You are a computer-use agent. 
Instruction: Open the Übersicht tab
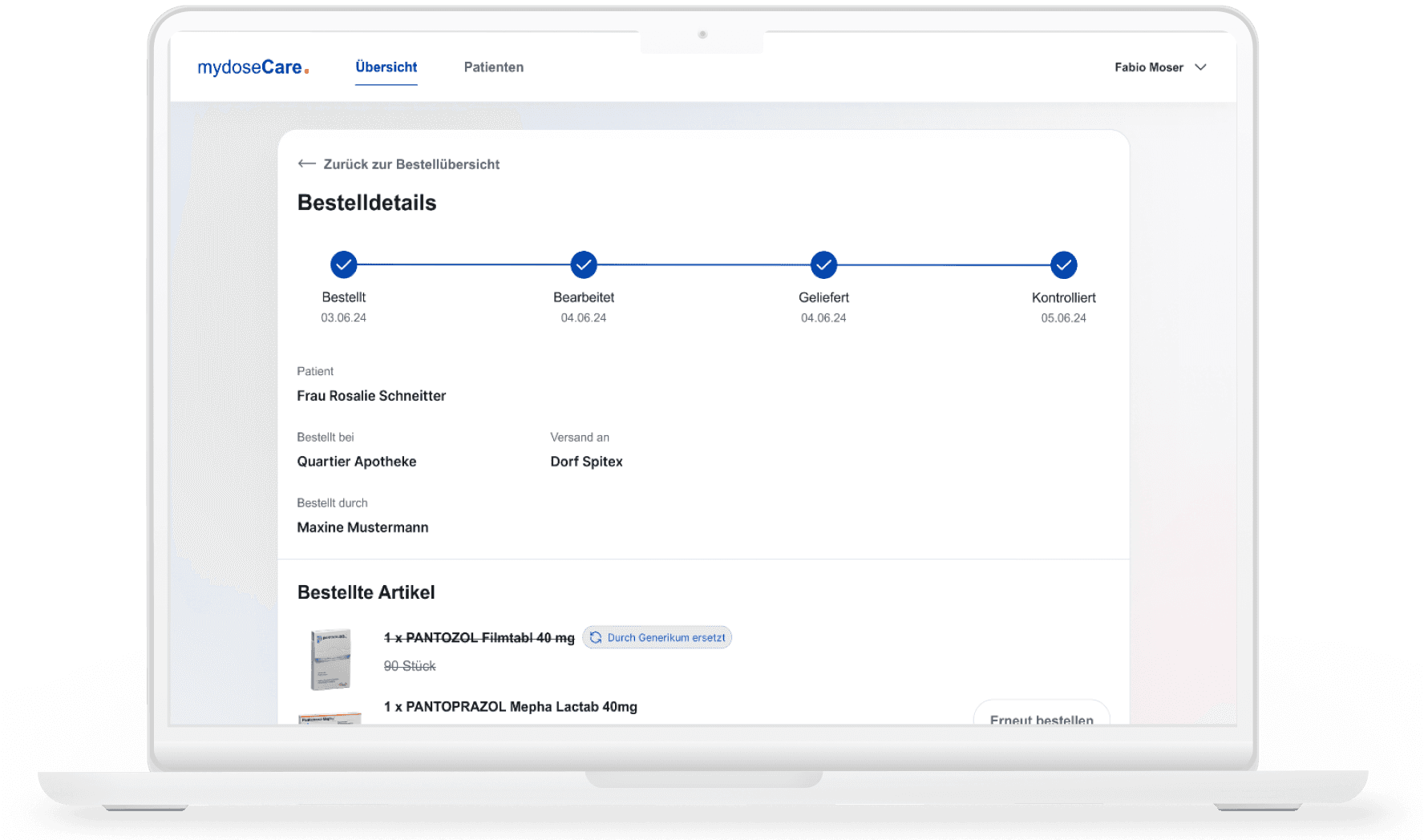click(386, 67)
